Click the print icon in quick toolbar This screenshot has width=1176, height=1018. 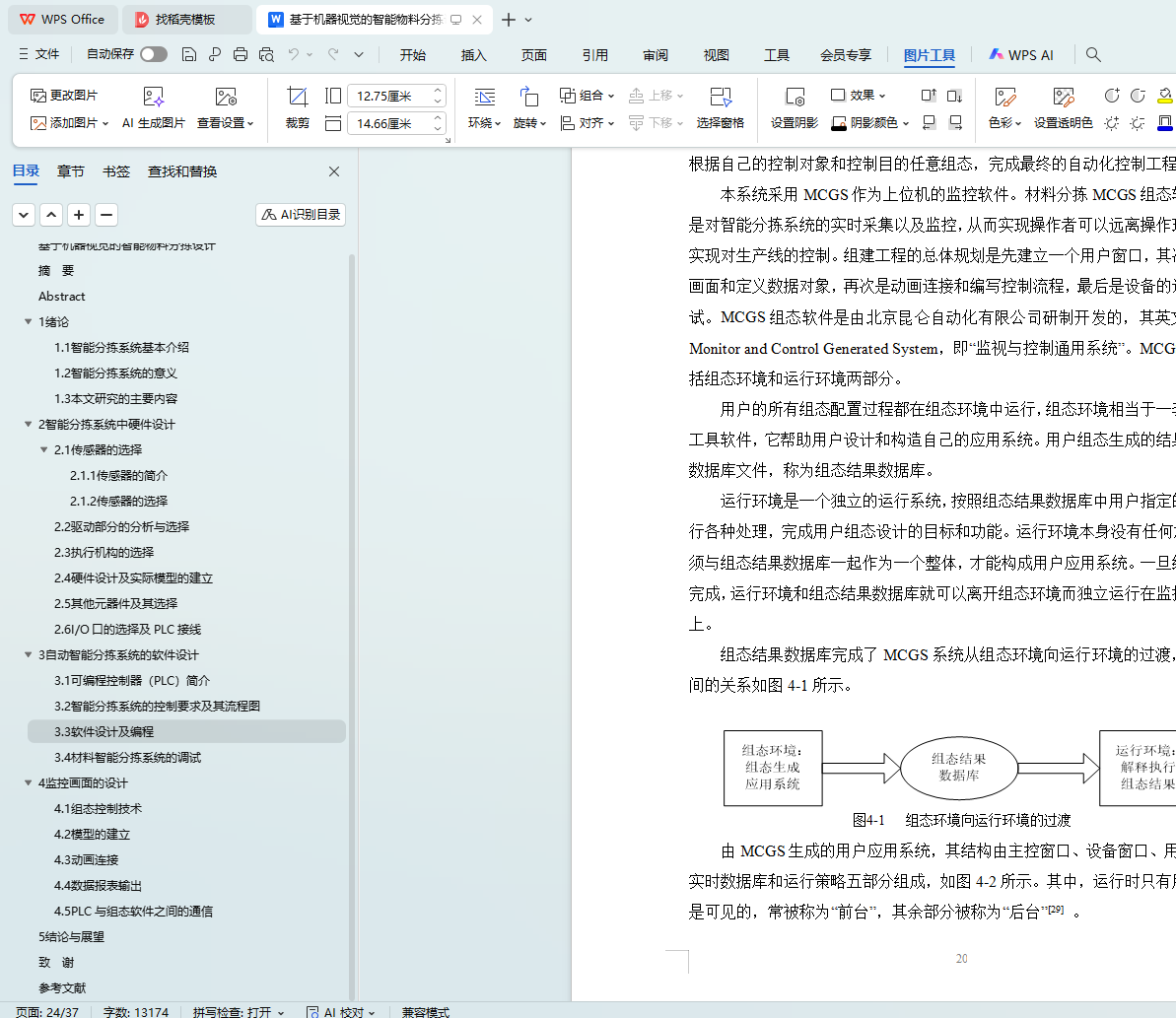[x=241, y=54]
